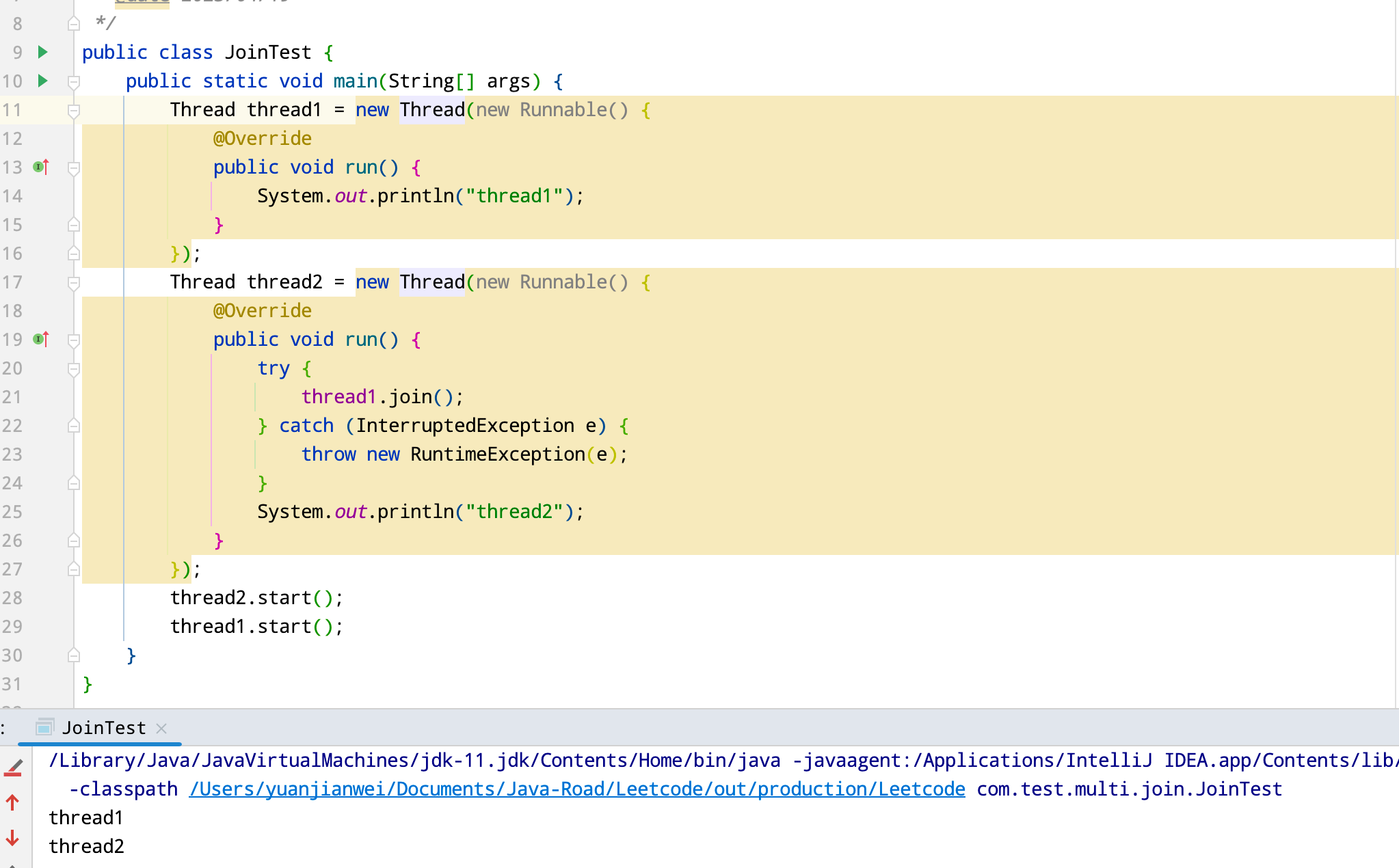Viewport: 1399px width, 868px height.
Task: Click the red pencil icon in run toolbar
Action: click(x=14, y=768)
